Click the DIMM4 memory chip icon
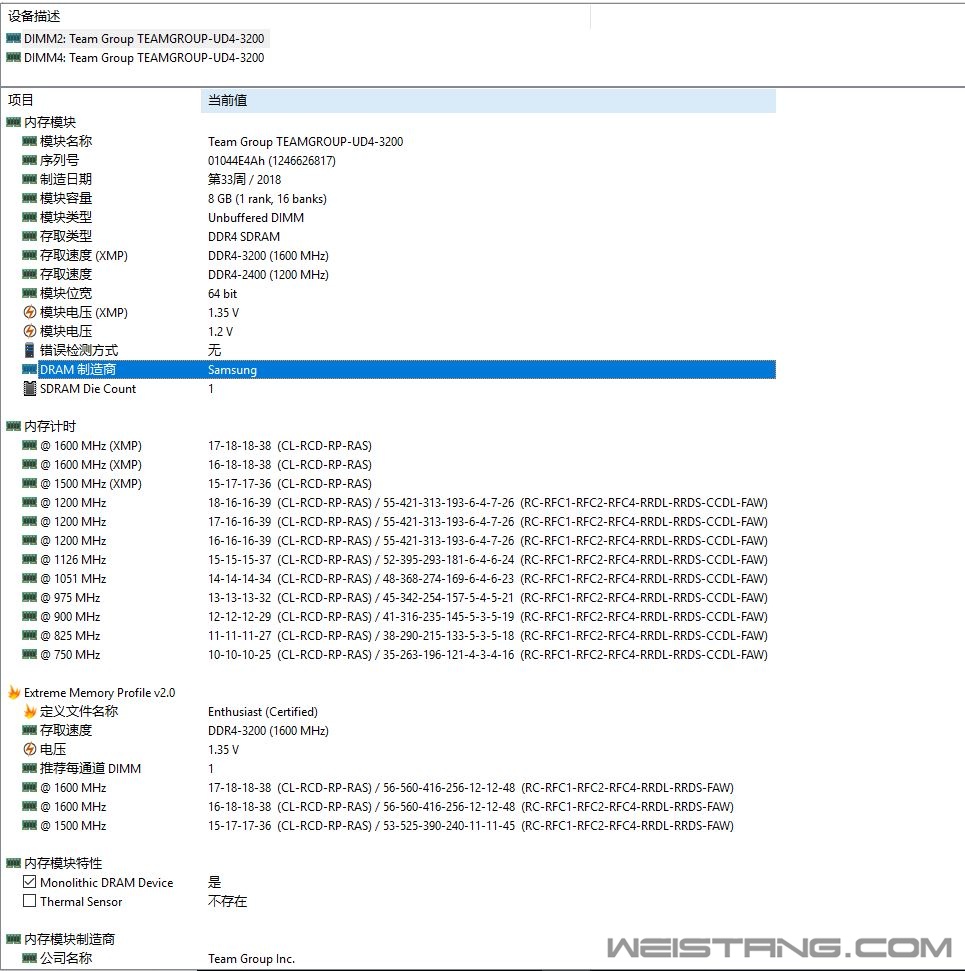Screen dimensions: 965x971 pyautogui.click(x=13, y=58)
